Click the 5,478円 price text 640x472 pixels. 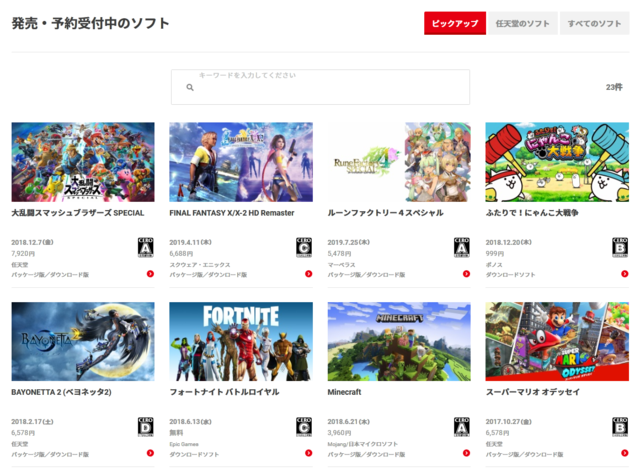[339, 254]
